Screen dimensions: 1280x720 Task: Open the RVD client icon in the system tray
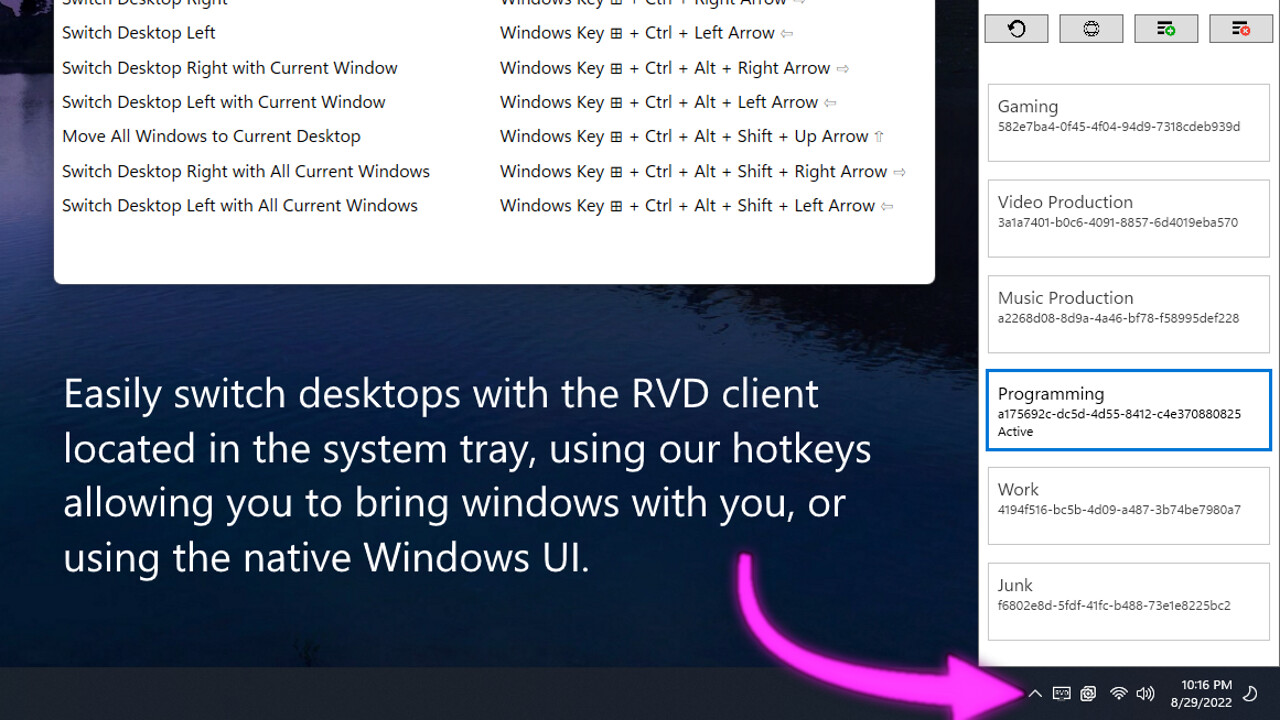click(1061, 693)
